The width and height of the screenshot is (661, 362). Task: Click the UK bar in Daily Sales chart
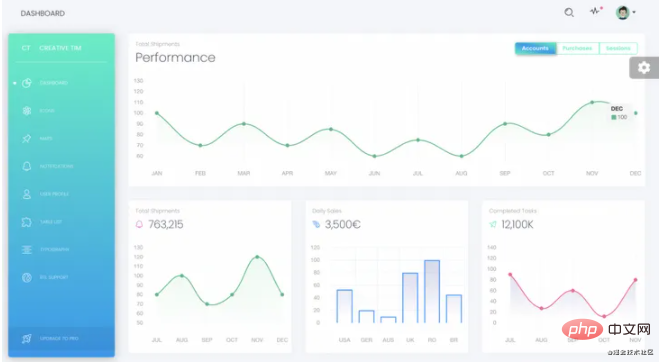tap(410, 298)
